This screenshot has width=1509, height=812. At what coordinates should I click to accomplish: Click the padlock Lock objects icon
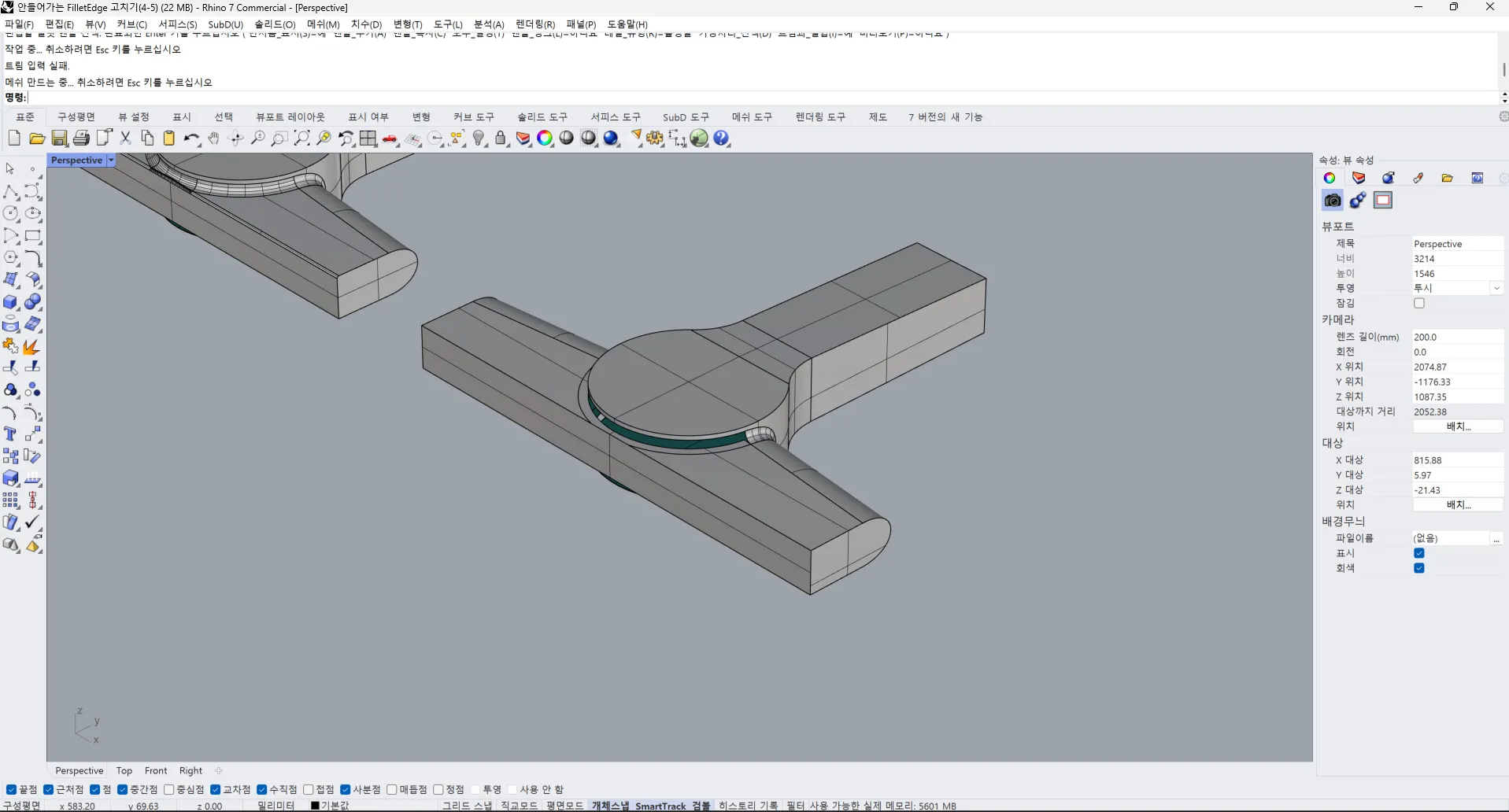[501, 138]
